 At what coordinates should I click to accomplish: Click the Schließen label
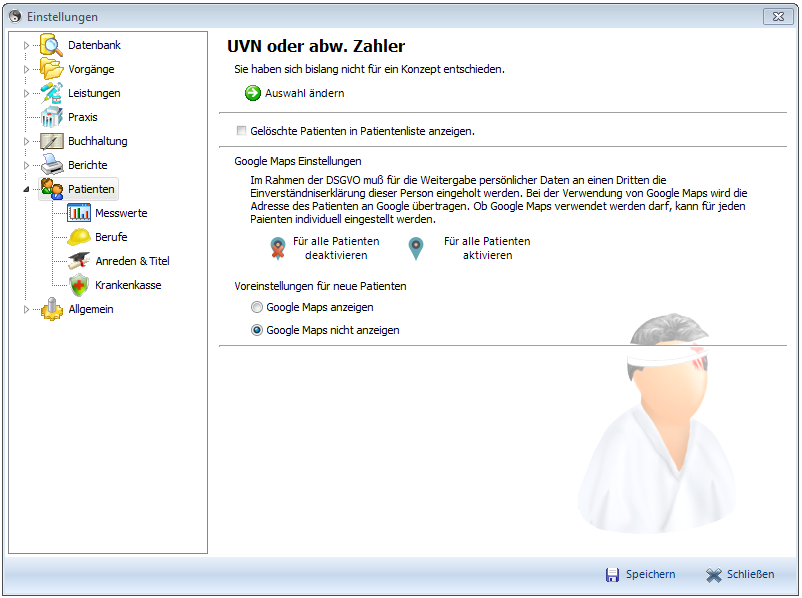tap(750, 574)
